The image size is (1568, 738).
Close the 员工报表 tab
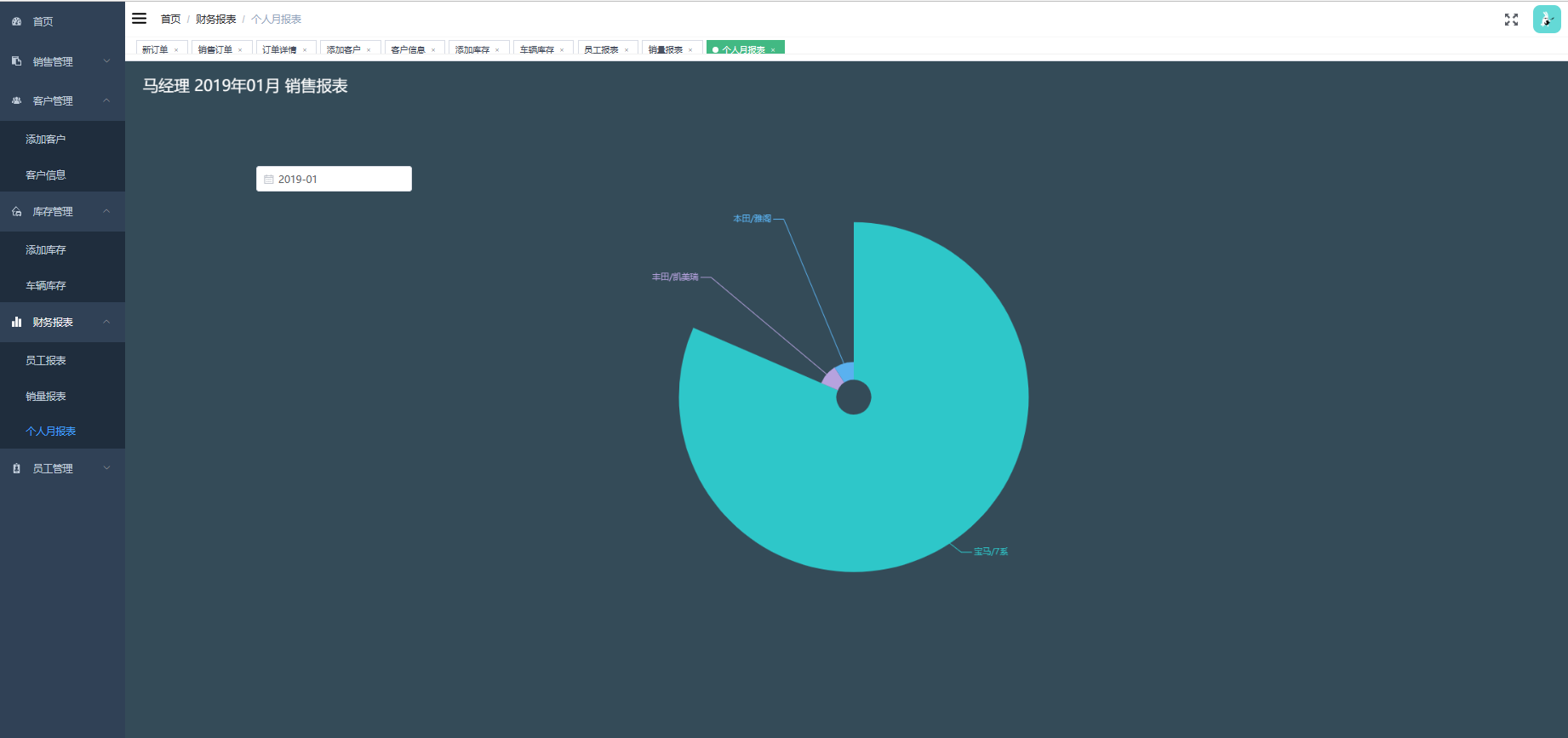pyautogui.click(x=627, y=50)
